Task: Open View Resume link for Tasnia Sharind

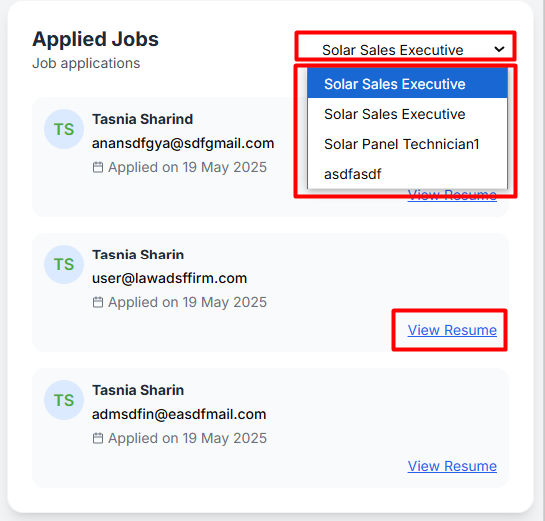Action: click(452, 195)
